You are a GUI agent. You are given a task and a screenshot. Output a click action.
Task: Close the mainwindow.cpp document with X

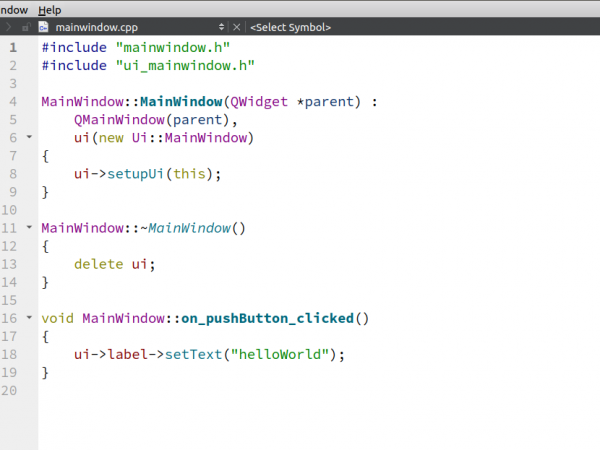[236, 27]
